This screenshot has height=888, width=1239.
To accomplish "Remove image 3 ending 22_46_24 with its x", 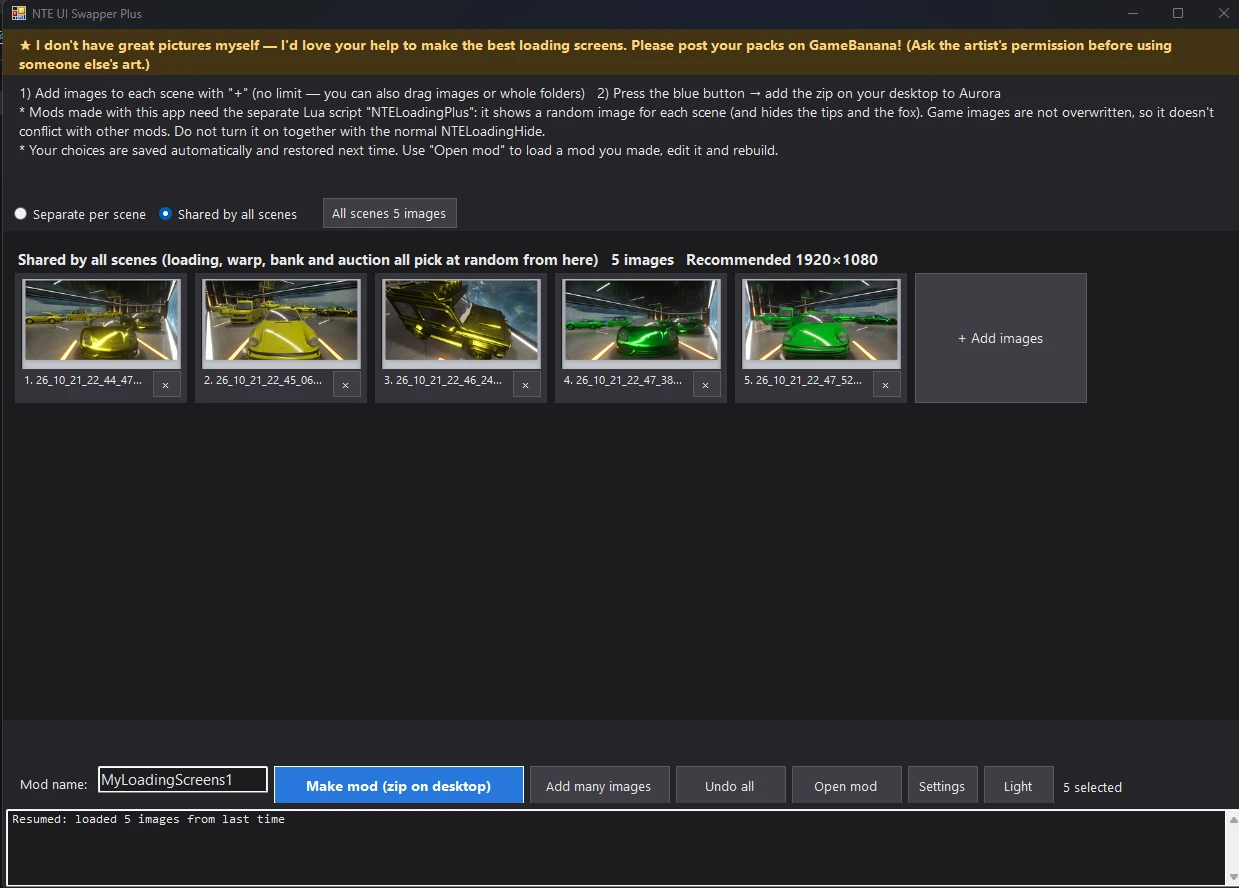I will (526, 385).
